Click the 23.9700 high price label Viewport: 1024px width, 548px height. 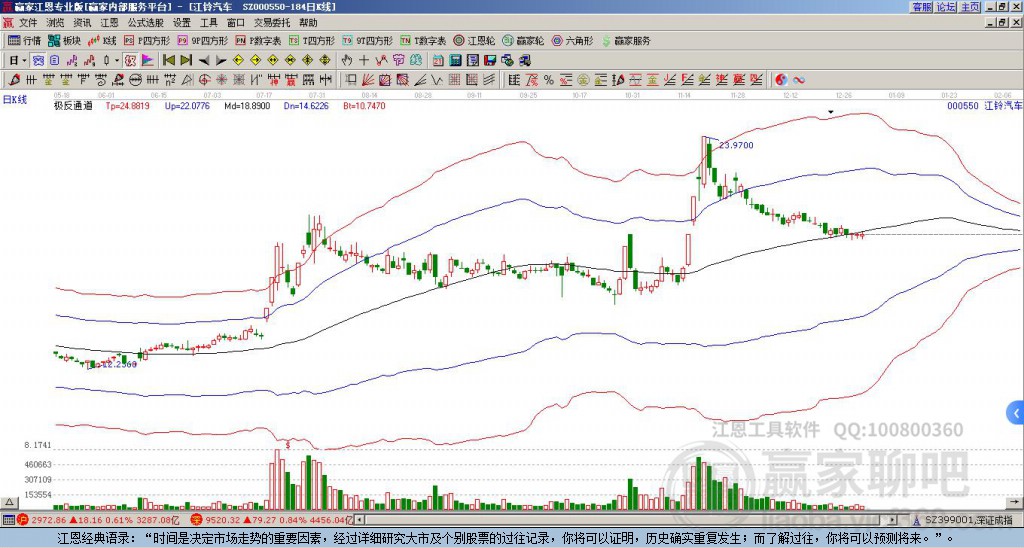(x=736, y=146)
